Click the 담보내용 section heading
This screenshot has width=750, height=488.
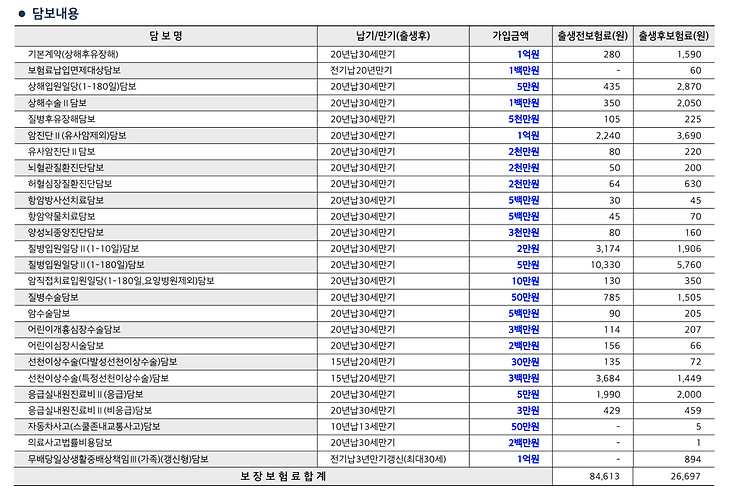point(55,13)
